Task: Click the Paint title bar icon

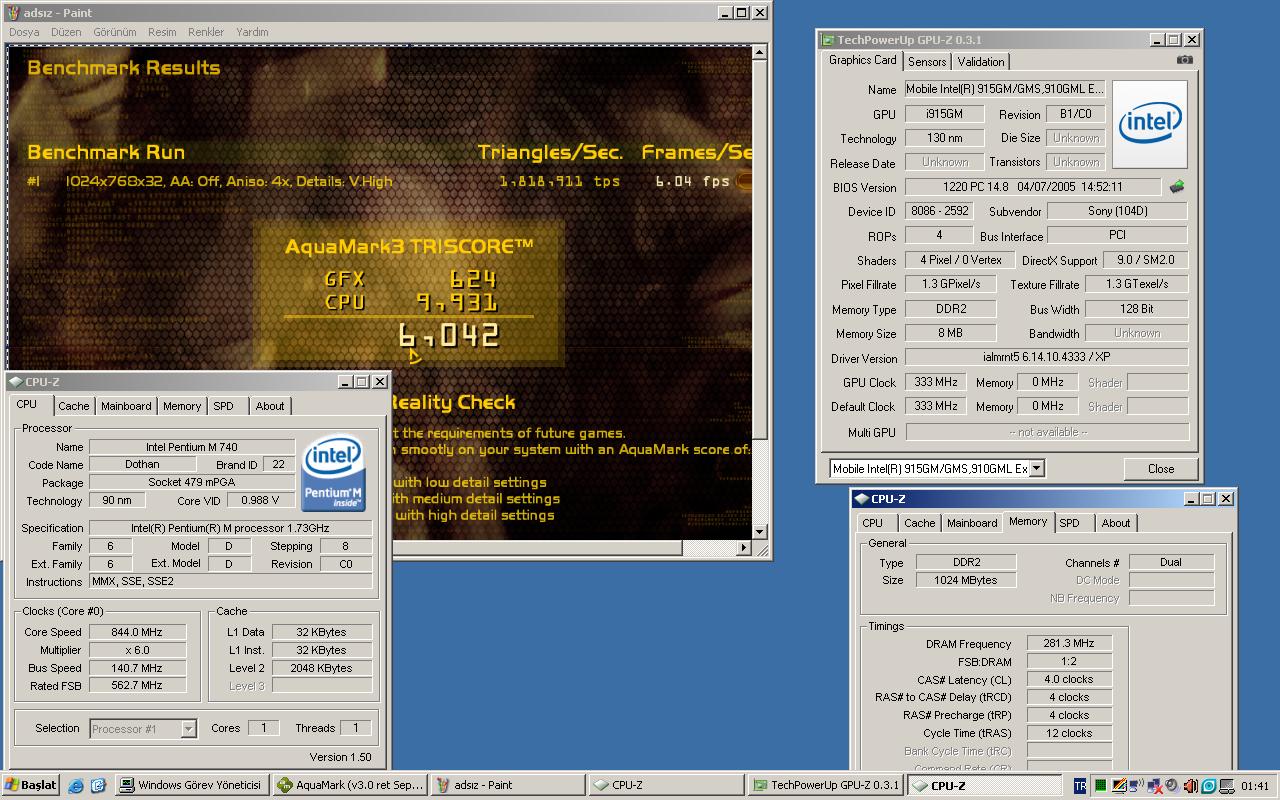Action: click(x=13, y=14)
